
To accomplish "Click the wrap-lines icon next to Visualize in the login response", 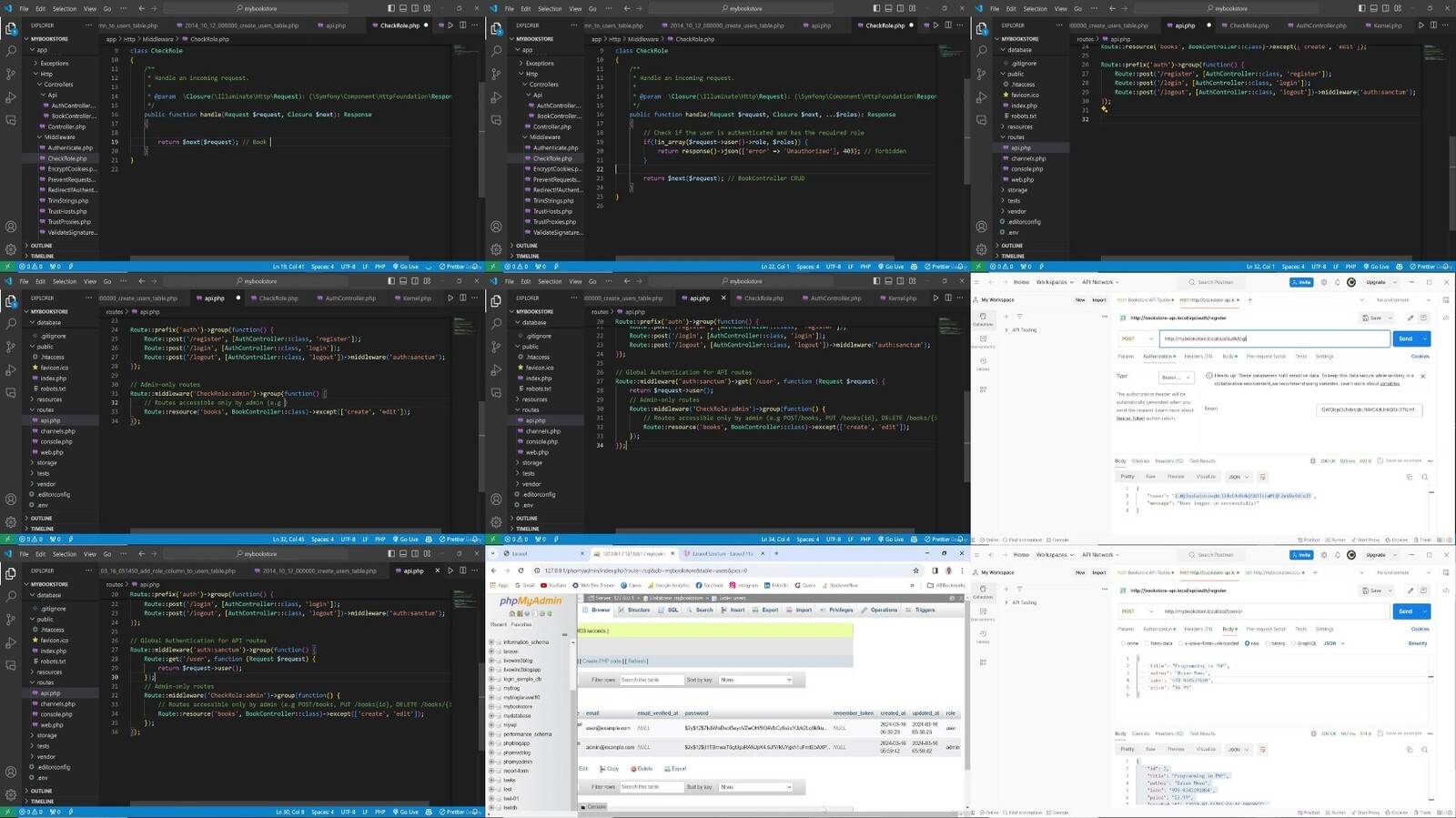I will [1262, 477].
